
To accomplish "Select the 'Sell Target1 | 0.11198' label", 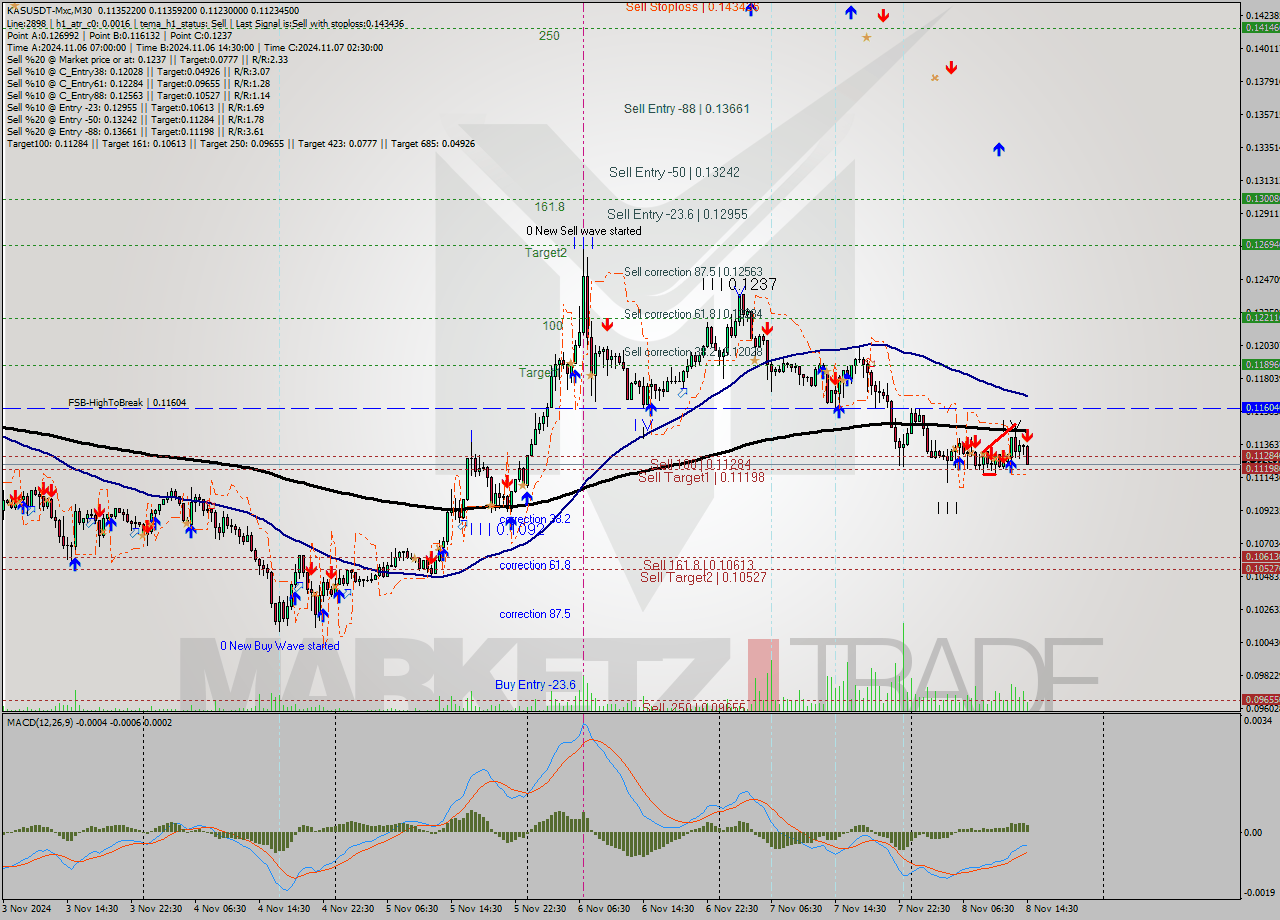I will [701, 478].
